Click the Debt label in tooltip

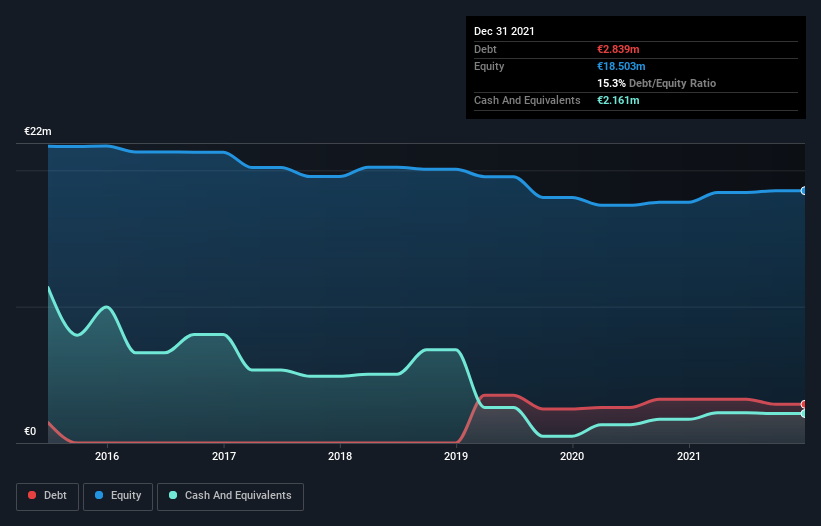point(485,49)
